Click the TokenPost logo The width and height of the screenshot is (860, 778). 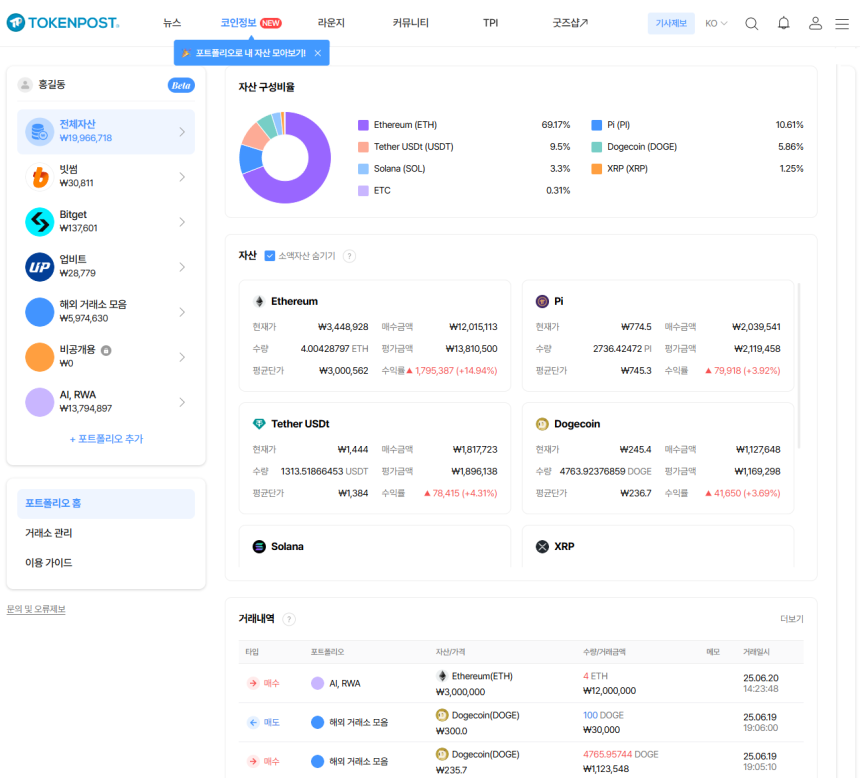tap(62, 23)
